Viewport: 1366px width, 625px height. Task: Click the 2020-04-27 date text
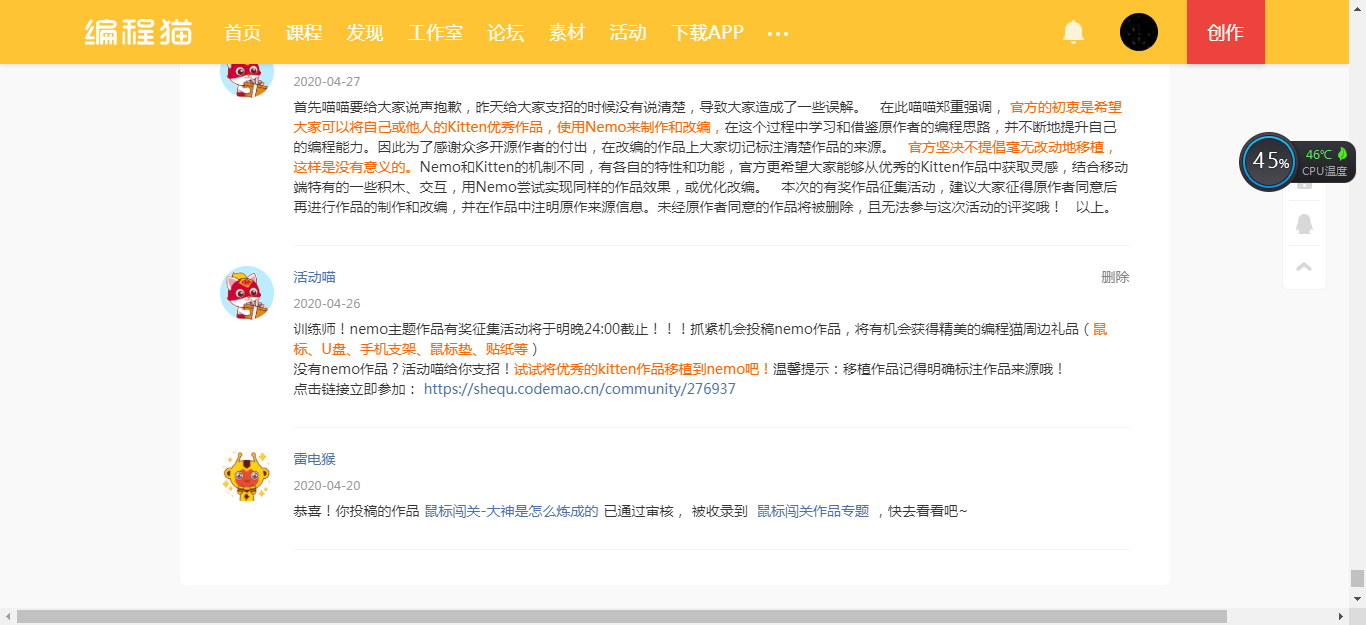pyautogui.click(x=327, y=82)
